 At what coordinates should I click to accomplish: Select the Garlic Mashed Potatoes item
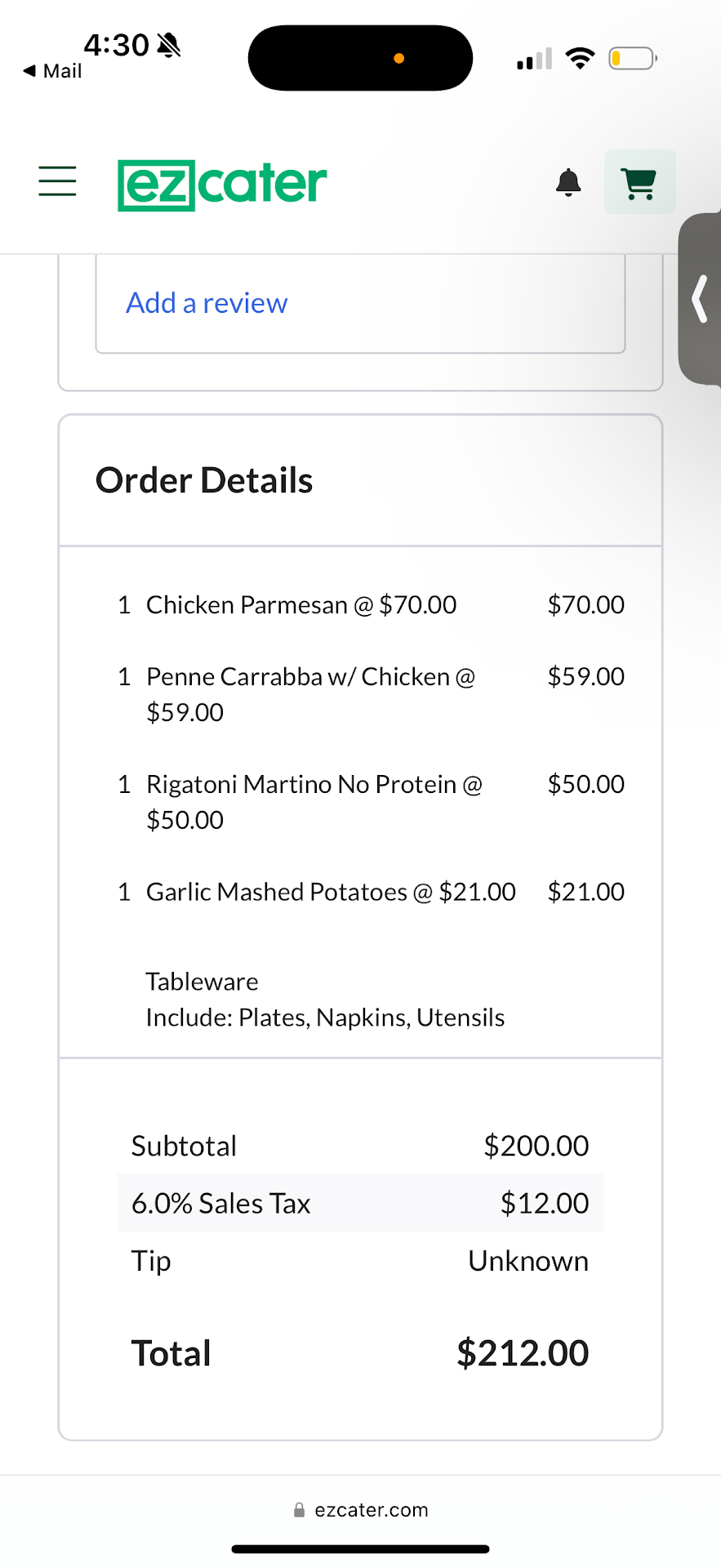pyautogui.click(x=331, y=892)
